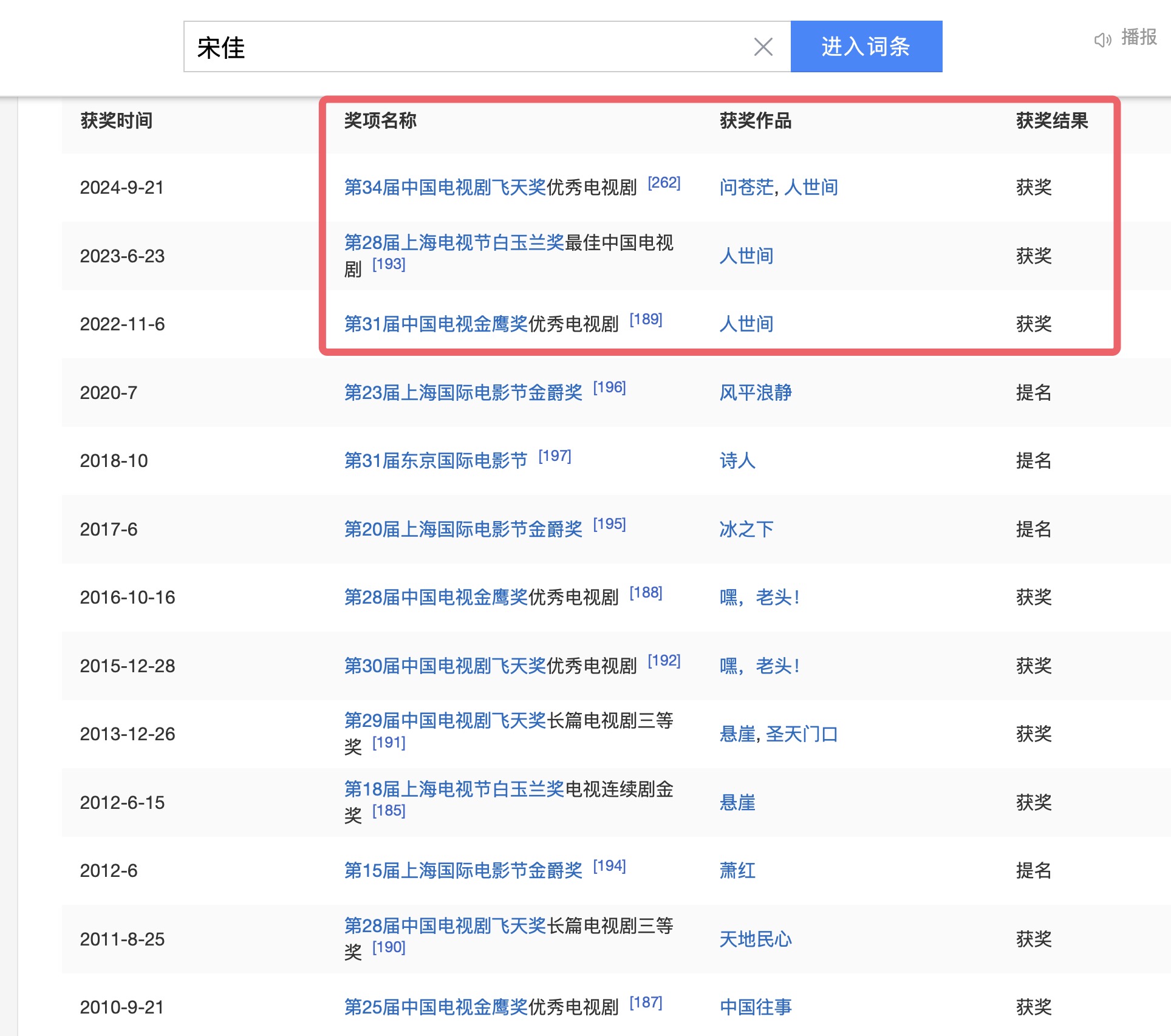Open 第23届上海国际电影节金爵奖 link
This screenshot has height=1036, width=1171.
click(x=463, y=393)
